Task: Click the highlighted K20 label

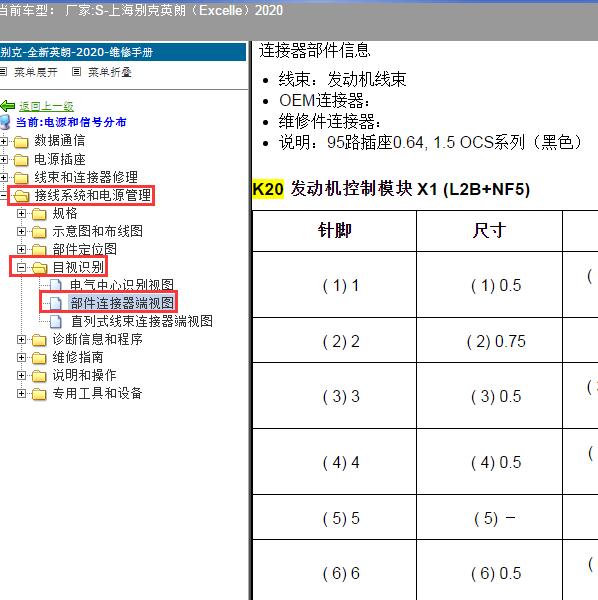Action: 268,189
